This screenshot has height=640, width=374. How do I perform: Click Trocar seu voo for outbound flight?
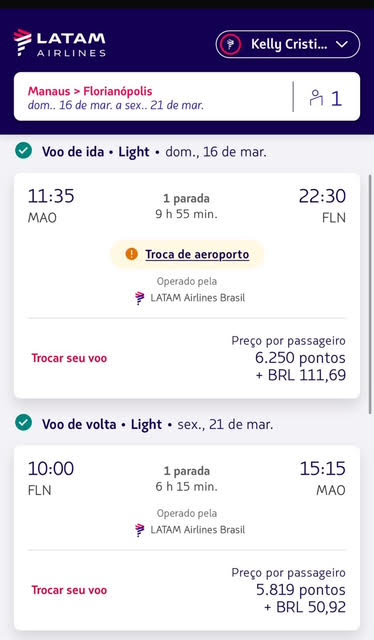click(69, 358)
